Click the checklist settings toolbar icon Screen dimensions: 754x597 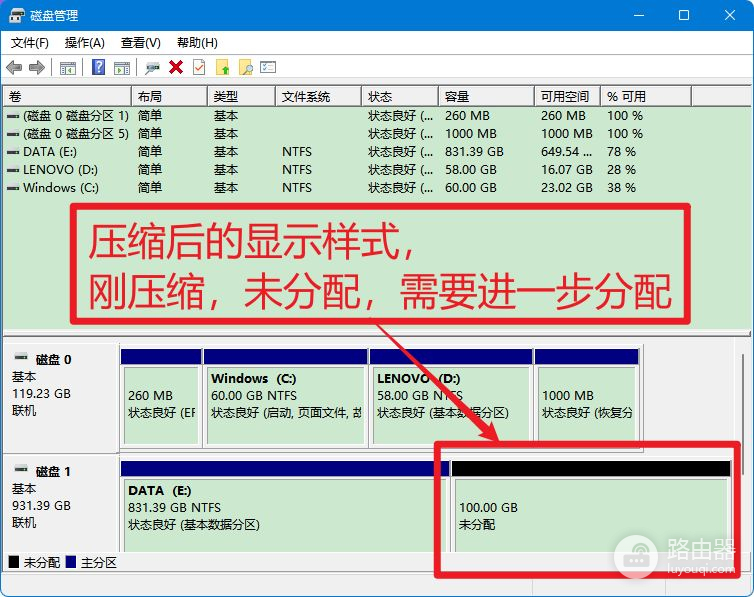coord(268,67)
